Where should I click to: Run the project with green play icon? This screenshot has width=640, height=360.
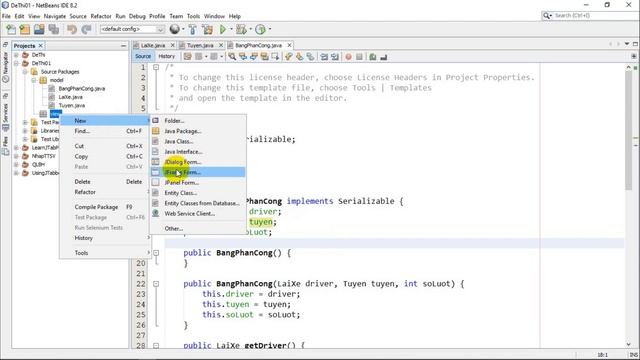223,29
